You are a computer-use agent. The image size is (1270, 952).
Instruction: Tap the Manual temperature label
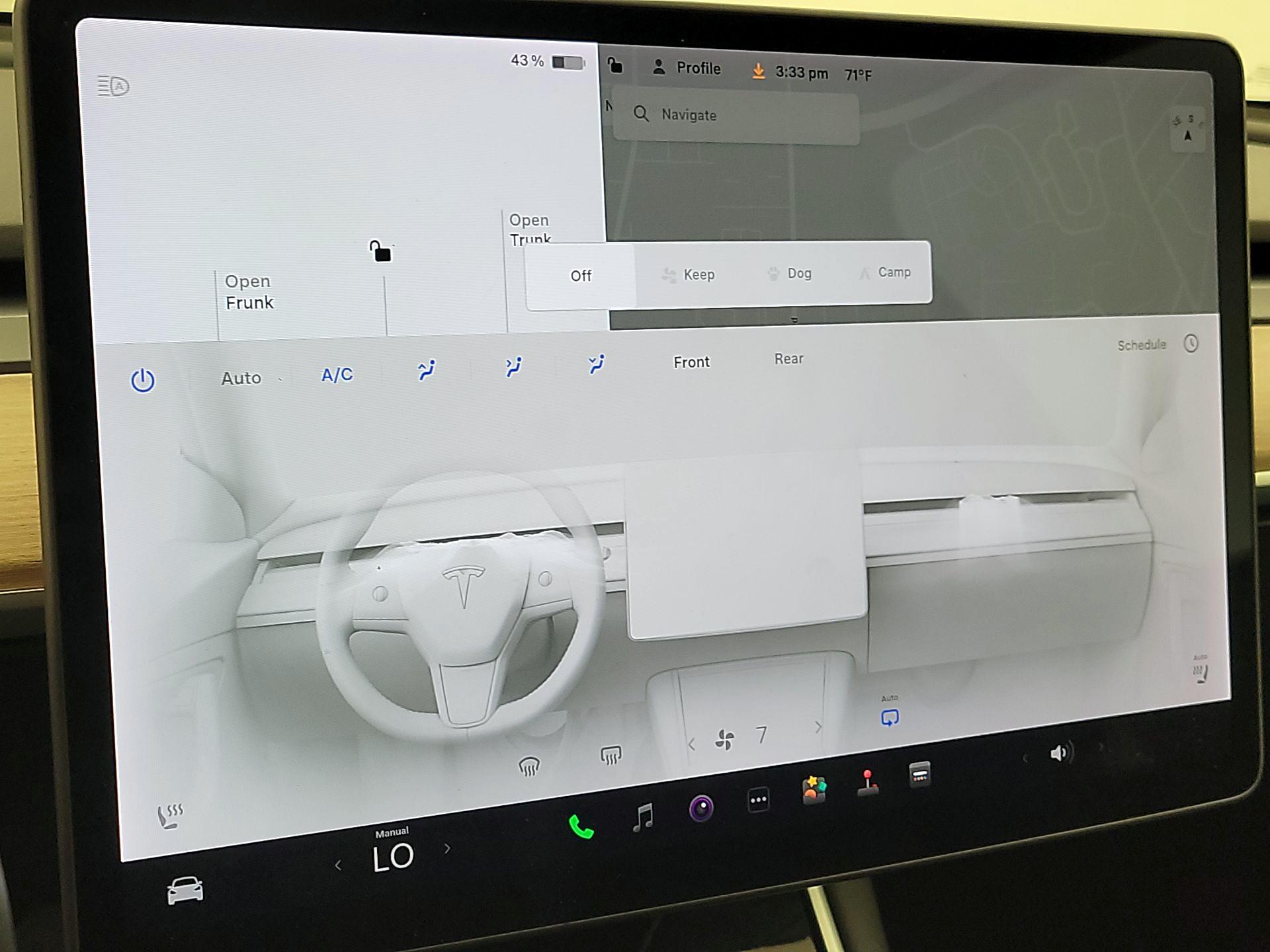point(392,832)
